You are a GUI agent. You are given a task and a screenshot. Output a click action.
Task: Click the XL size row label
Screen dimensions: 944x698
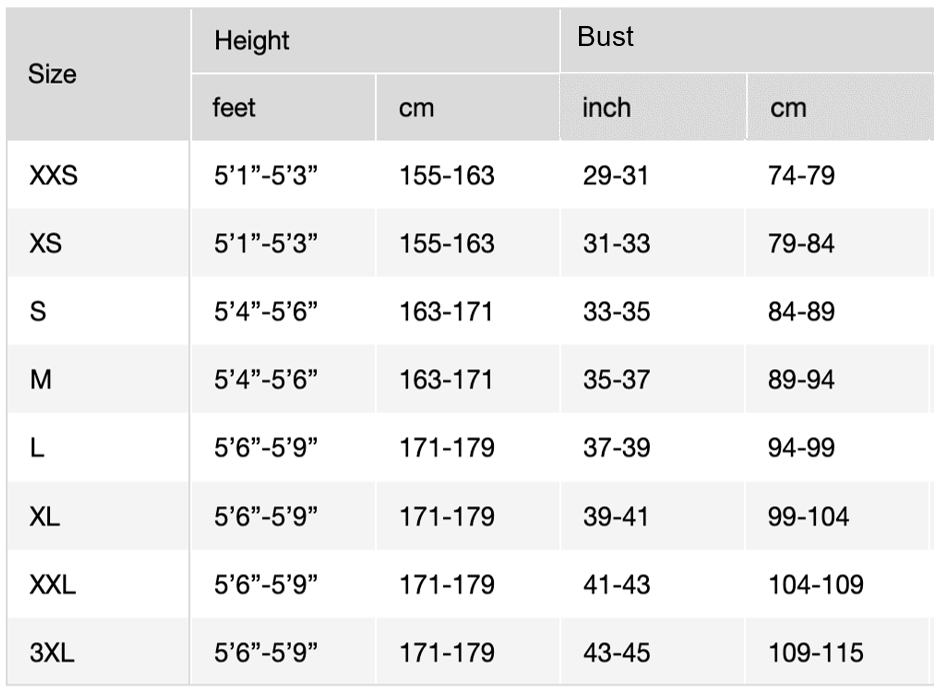click(45, 516)
